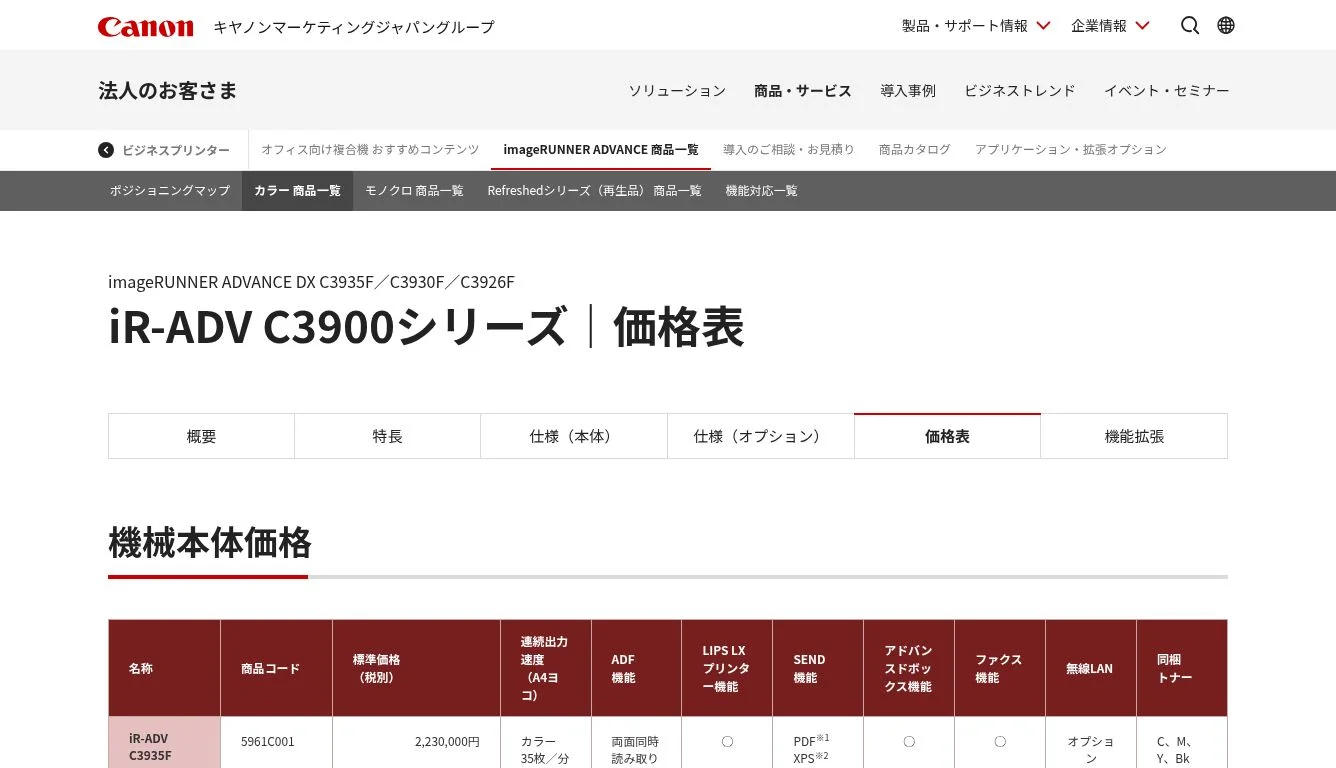This screenshot has height=768, width=1336.
Task: Open the 導入事例 menu item
Action: pos(908,91)
